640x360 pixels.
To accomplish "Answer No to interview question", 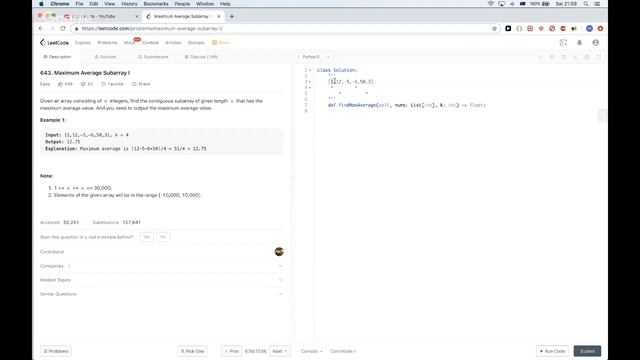I will tap(163, 237).
